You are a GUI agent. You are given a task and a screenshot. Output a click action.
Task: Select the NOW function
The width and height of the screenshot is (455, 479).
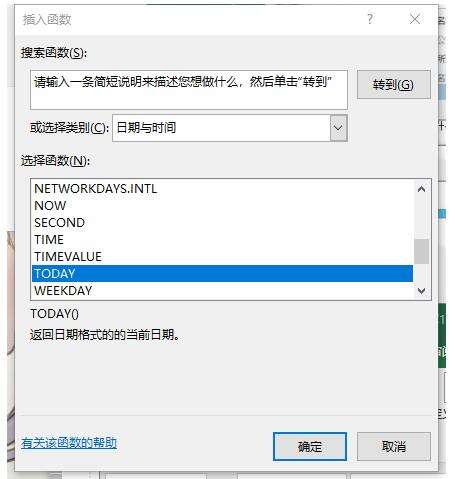point(222,206)
